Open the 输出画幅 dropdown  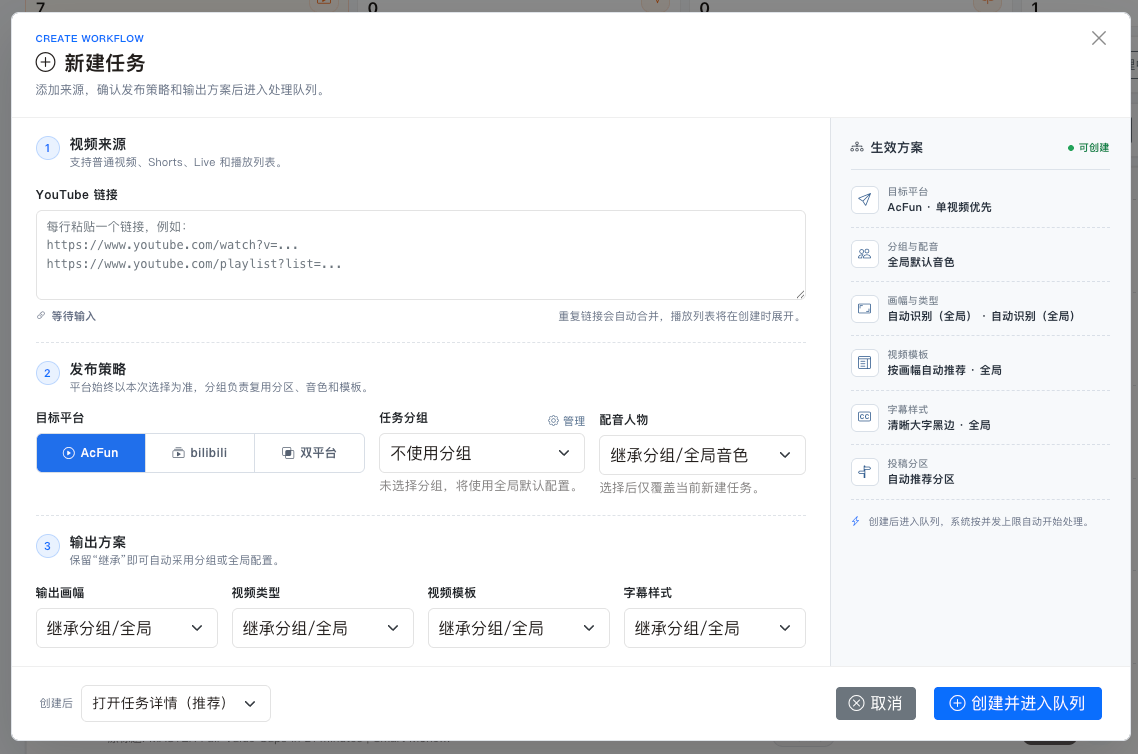click(127, 628)
